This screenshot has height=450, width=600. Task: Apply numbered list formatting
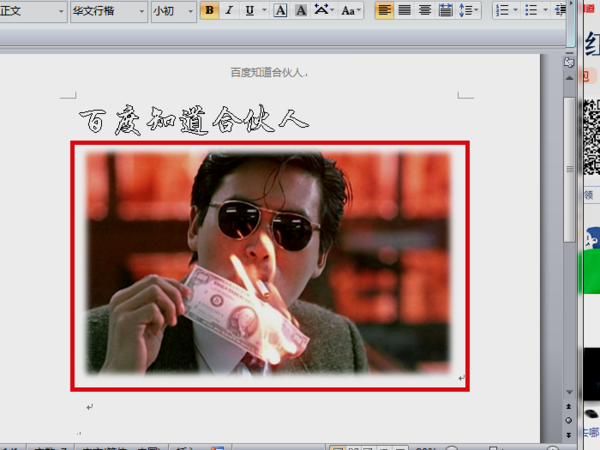(502, 10)
